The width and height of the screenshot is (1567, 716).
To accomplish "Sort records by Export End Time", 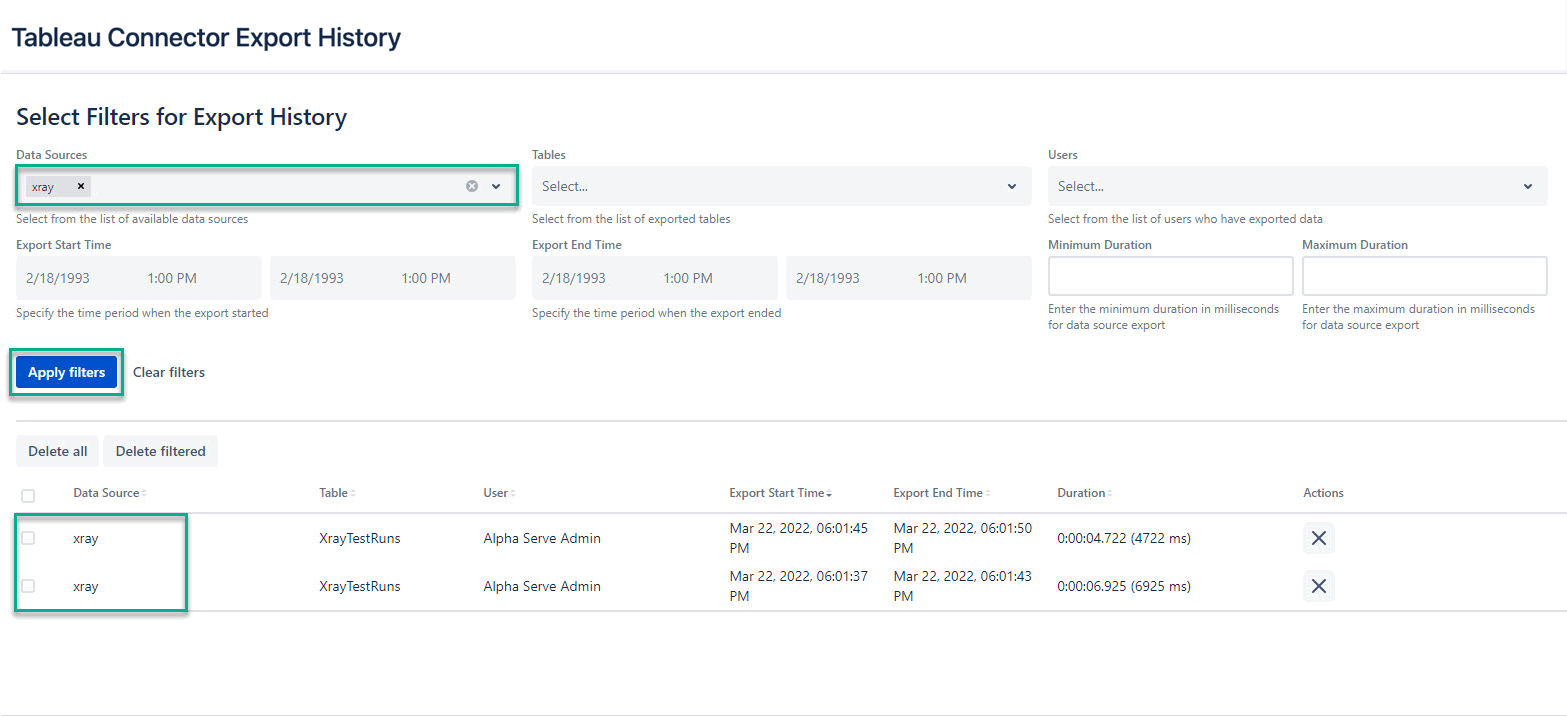I will 987,492.
